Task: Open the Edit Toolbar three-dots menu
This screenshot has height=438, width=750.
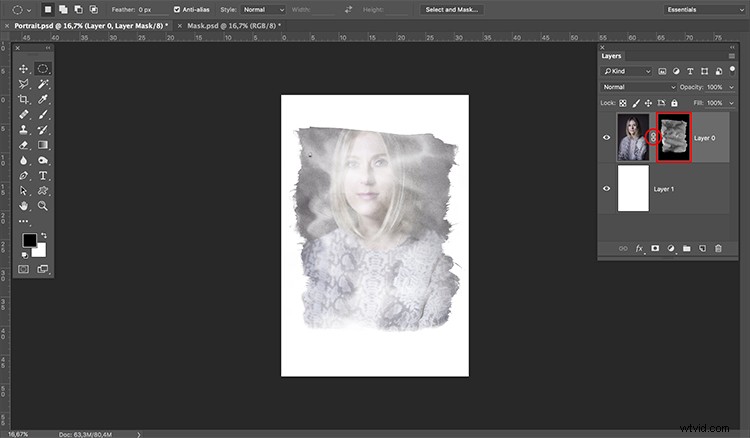Action: pos(23,221)
